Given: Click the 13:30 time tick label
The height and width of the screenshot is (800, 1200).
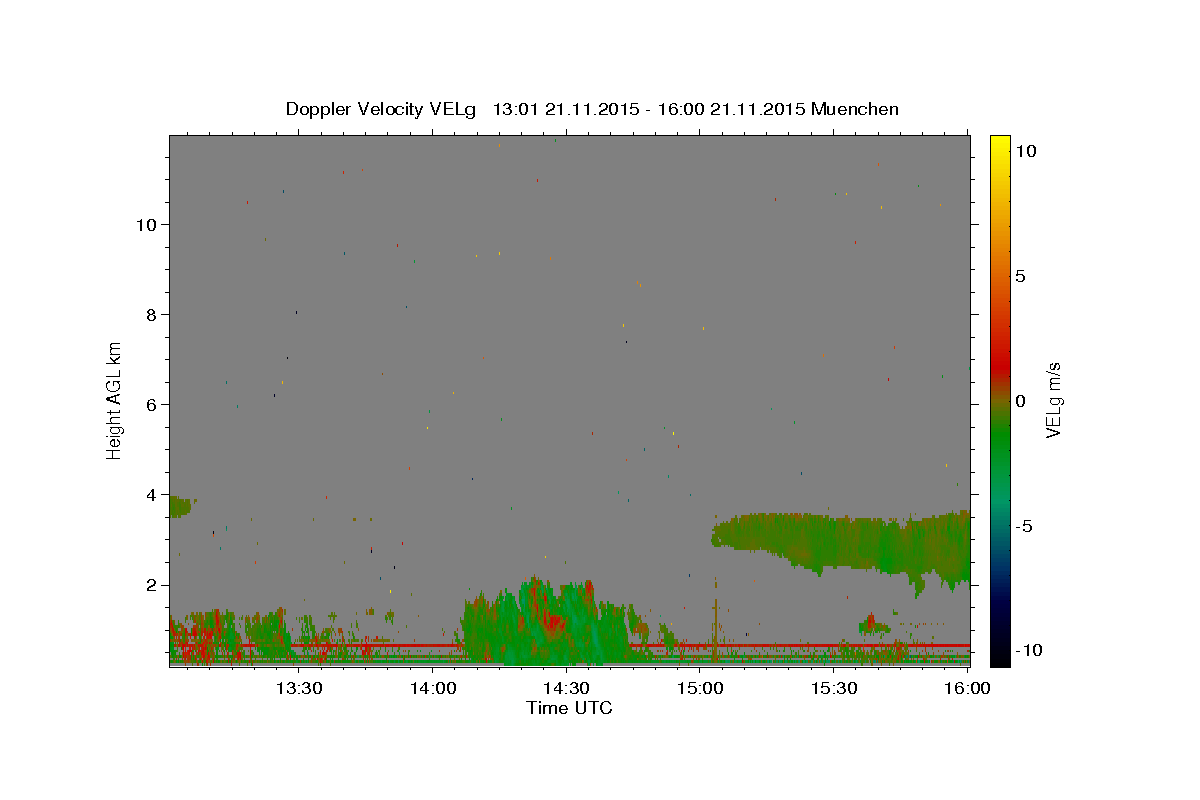Looking at the screenshot, I should tap(298, 688).
